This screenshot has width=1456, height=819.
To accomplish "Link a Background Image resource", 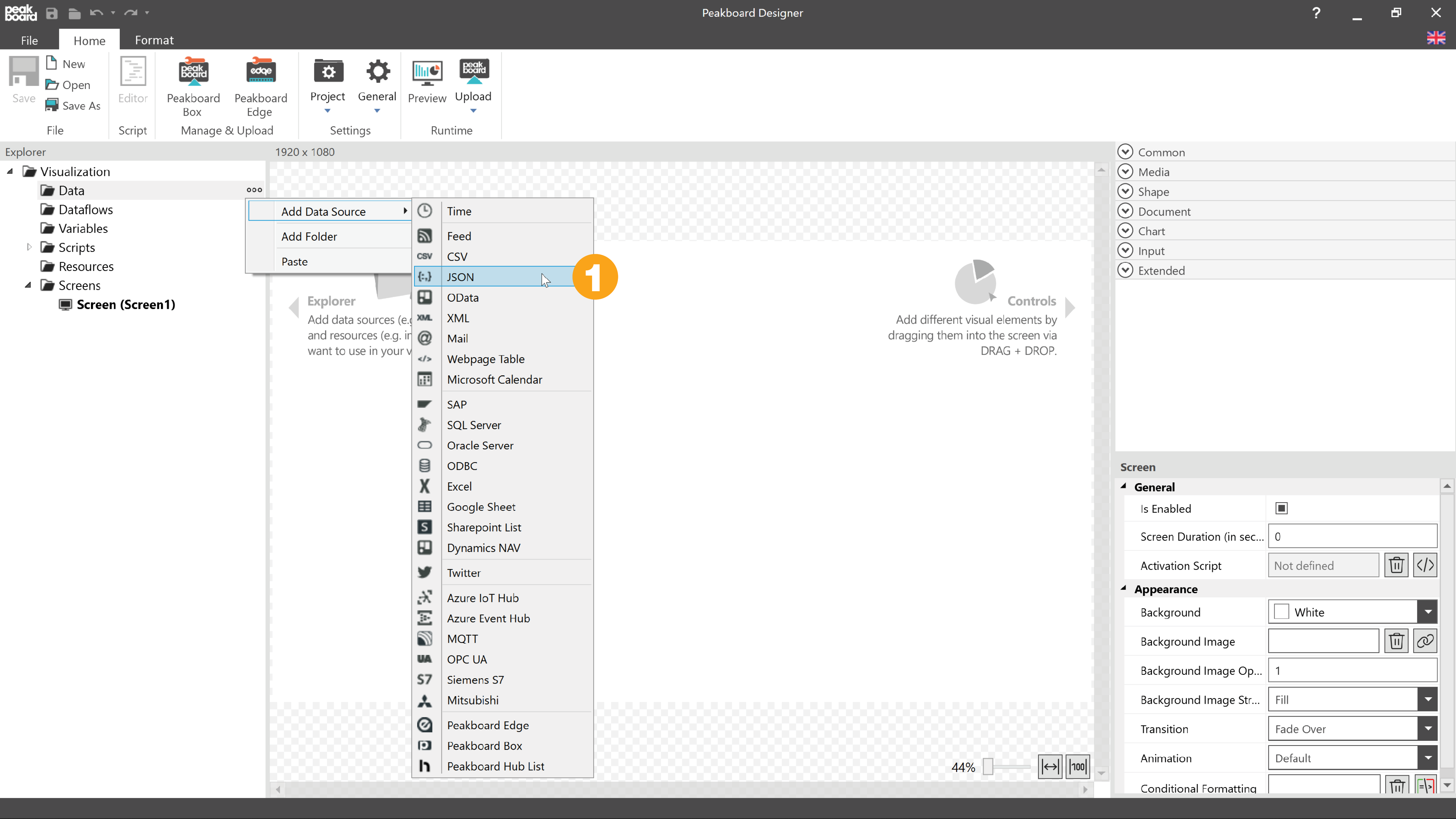I will 1425,641.
